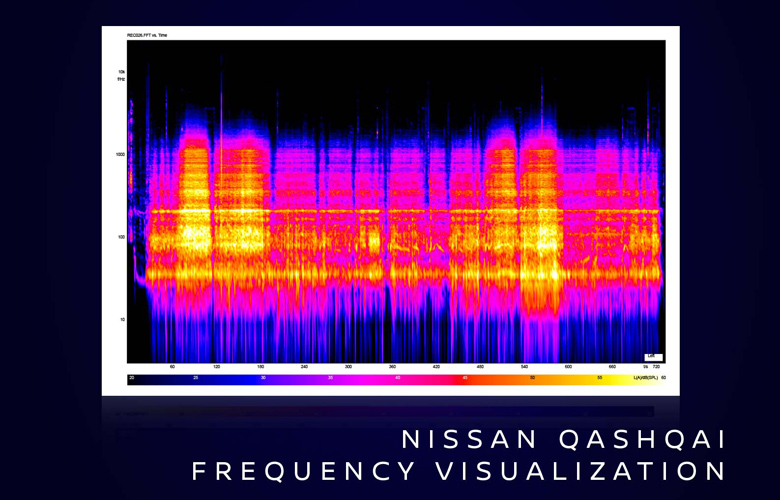The image size is (780, 500).
Task: Click the 10k frequency axis label
Action: (121, 72)
